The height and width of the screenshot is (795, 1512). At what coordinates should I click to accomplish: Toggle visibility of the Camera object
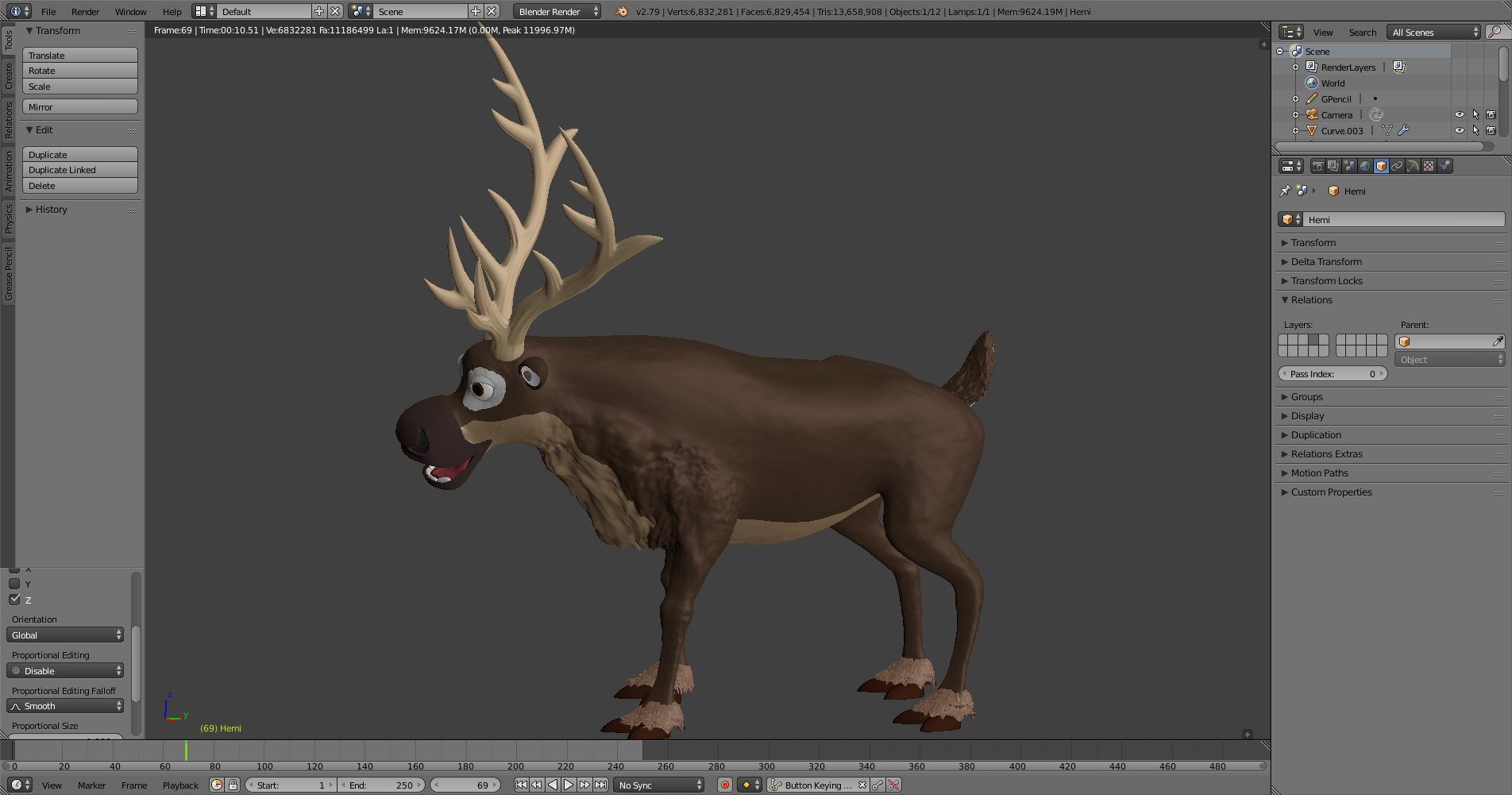click(x=1460, y=114)
